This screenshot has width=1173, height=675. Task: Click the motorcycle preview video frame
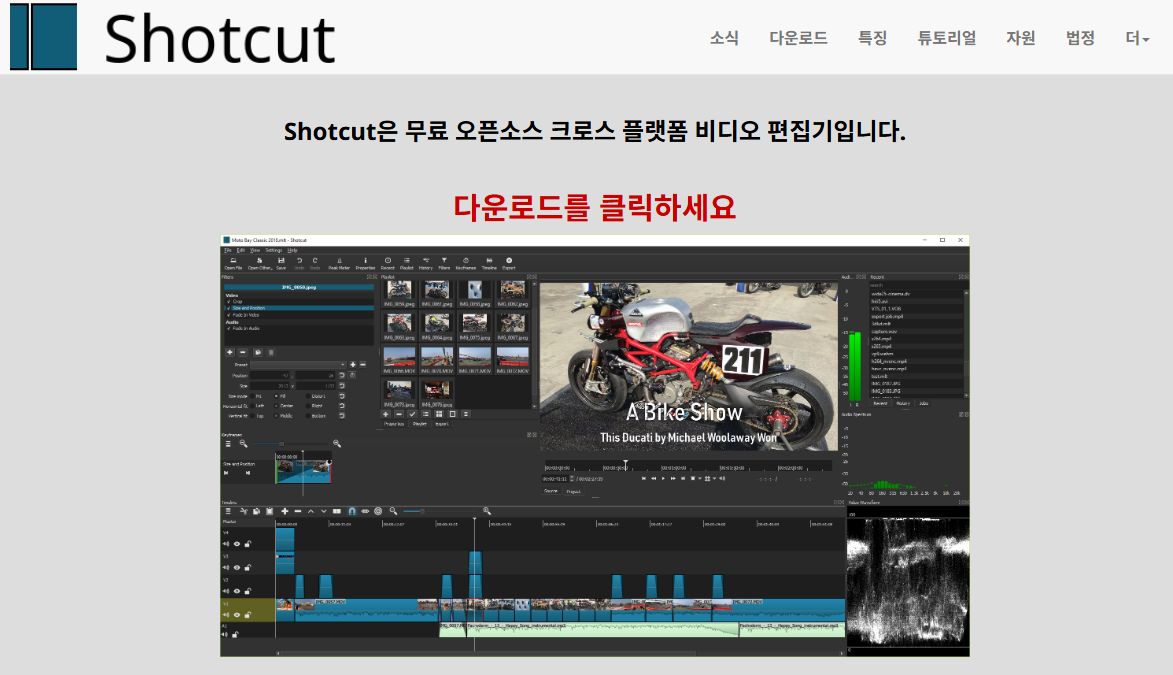688,366
